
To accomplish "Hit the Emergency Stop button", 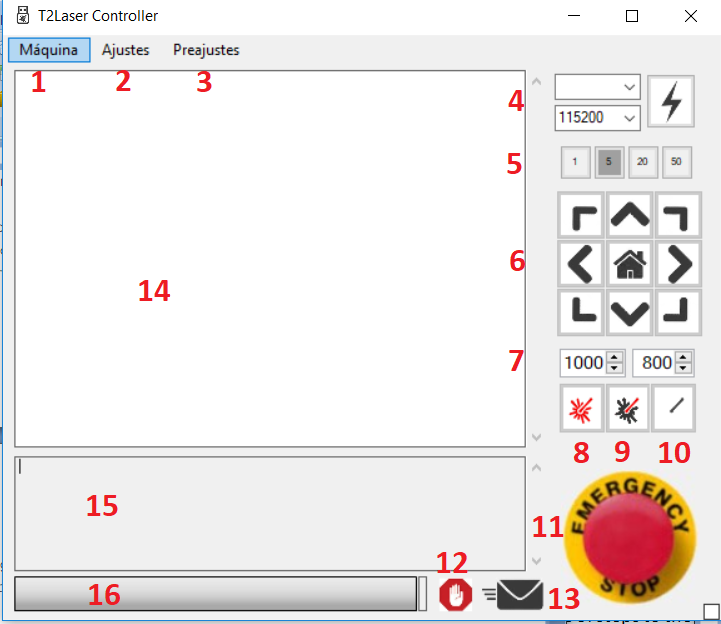I will coord(629,537).
